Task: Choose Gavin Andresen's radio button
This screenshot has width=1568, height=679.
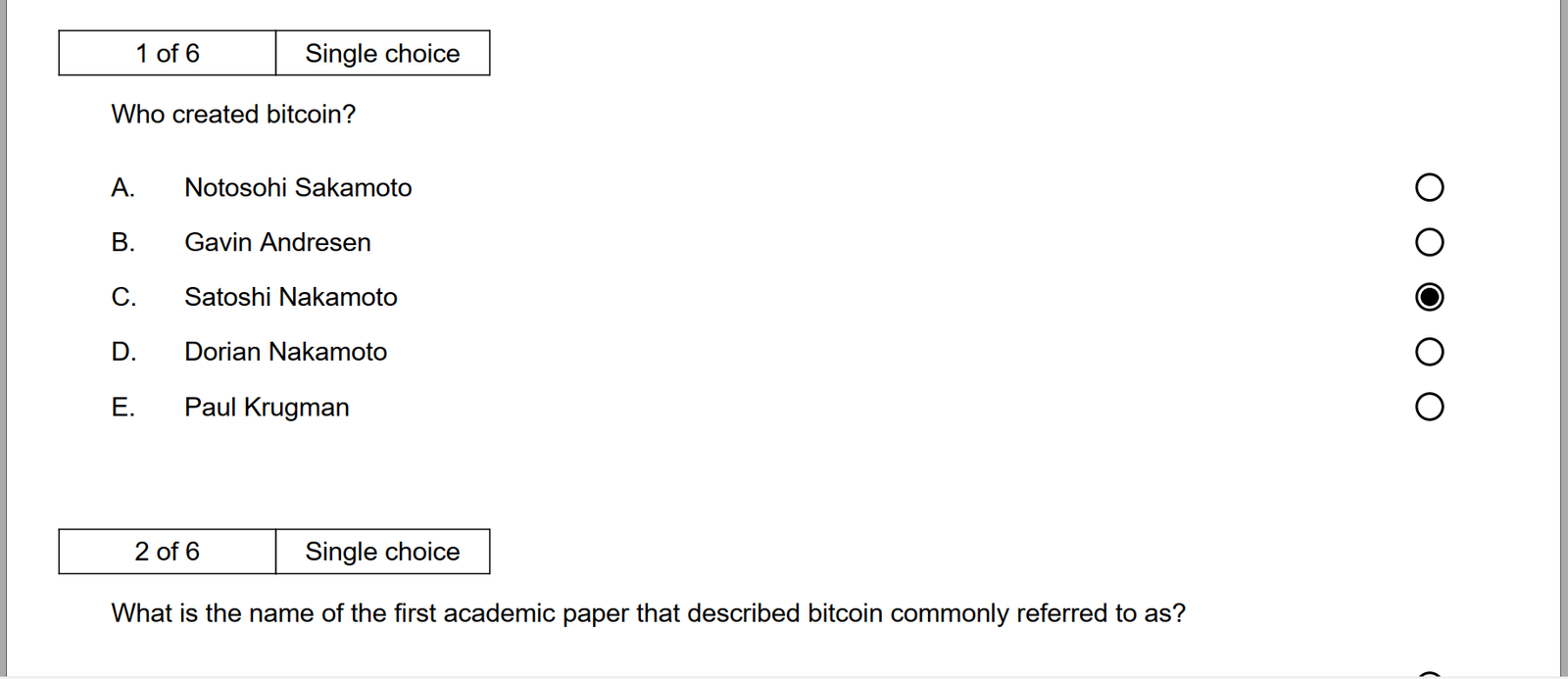Action: (1429, 242)
